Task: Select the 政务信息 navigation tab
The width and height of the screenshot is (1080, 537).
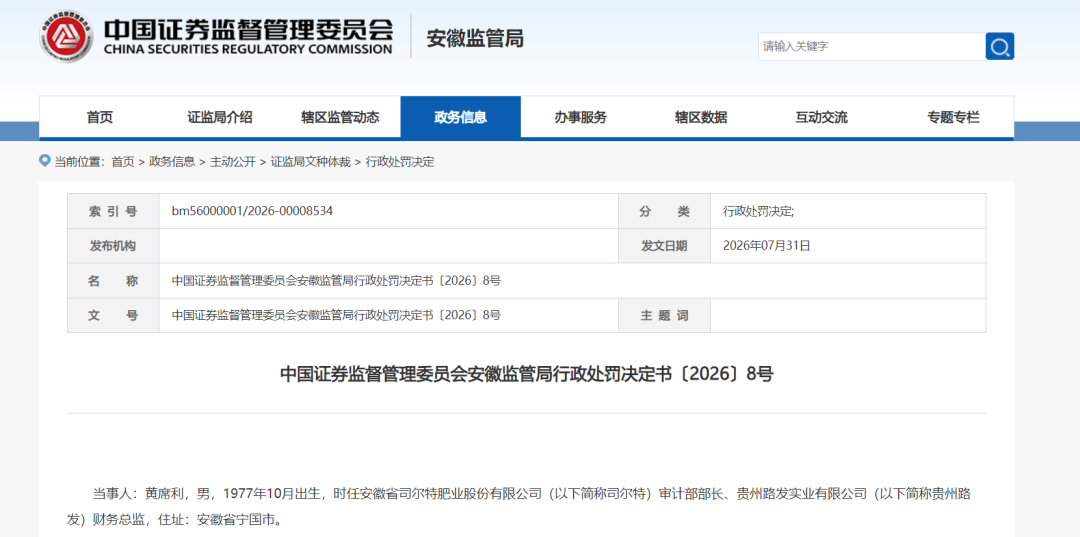Action: click(x=461, y=117)
